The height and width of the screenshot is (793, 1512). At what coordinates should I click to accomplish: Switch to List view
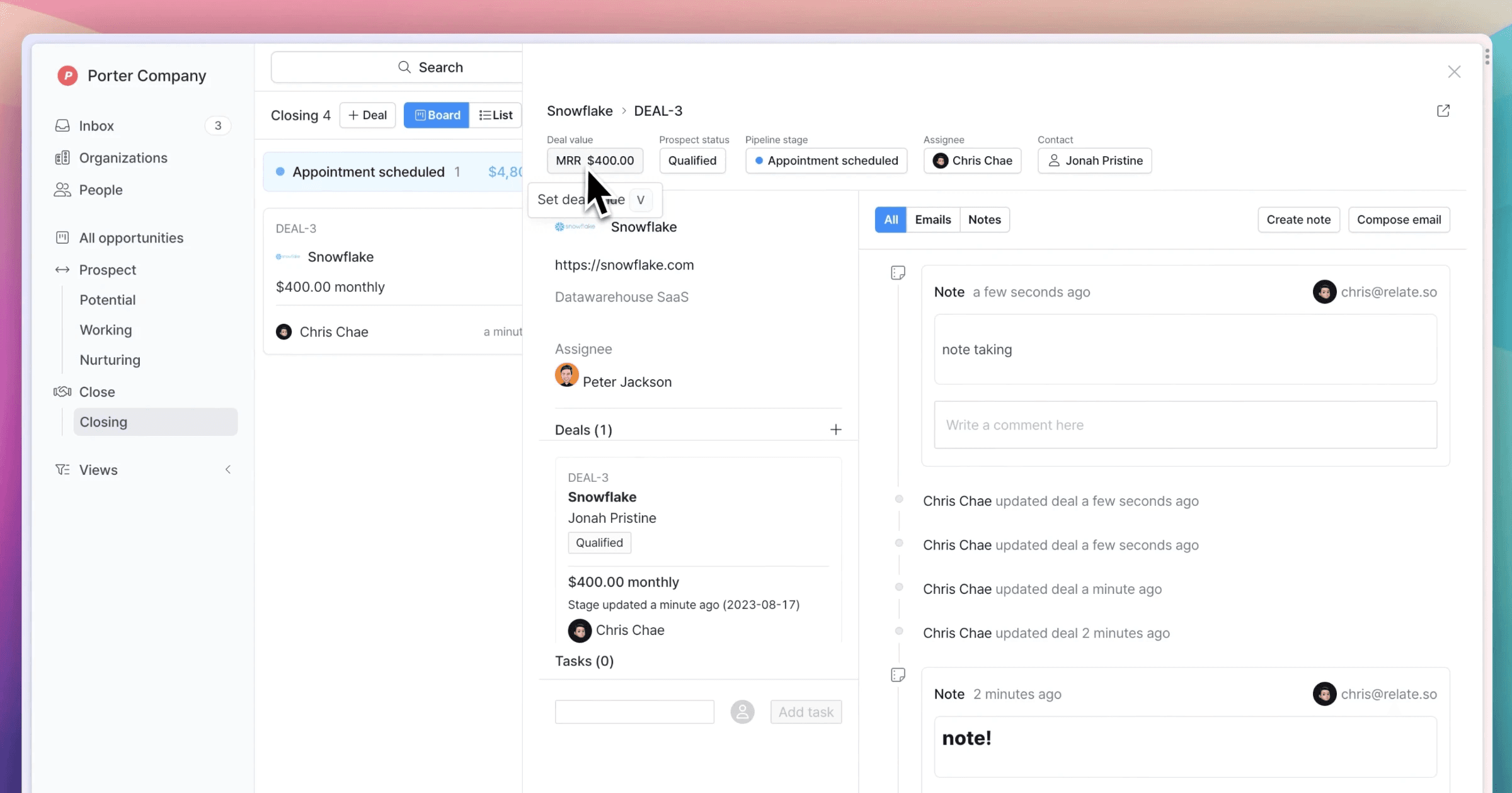pos(496,115)
